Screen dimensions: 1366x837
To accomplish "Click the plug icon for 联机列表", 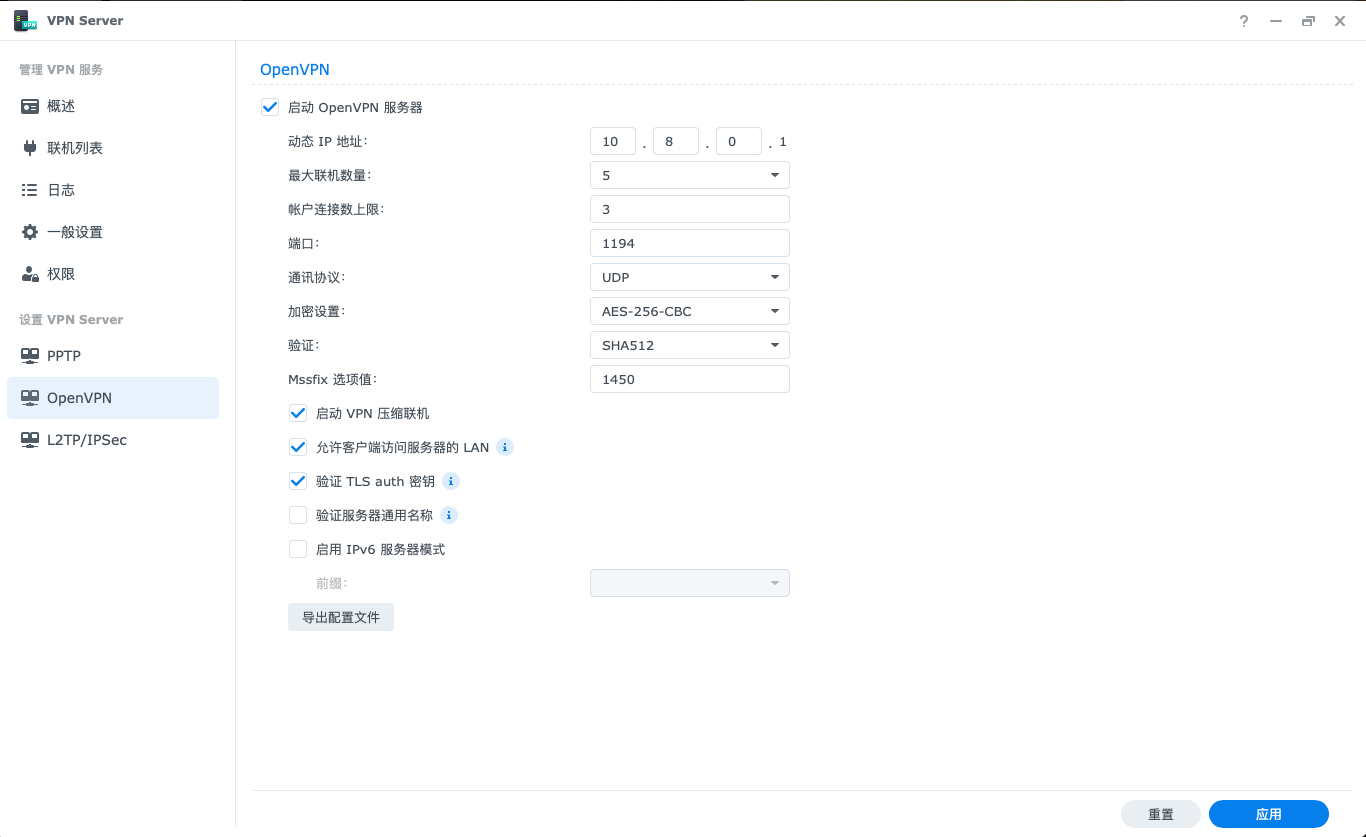I will pyautogui.click(x=30, y=148).
